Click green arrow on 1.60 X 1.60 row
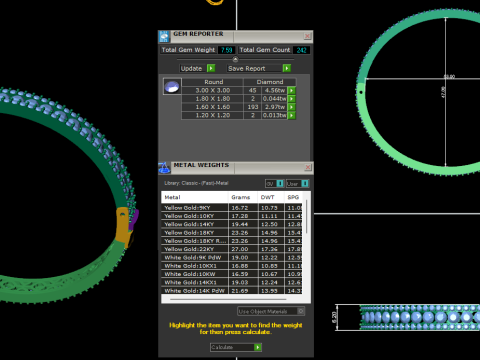Viewport: 480px width, 360px height. tap(291, 107)
